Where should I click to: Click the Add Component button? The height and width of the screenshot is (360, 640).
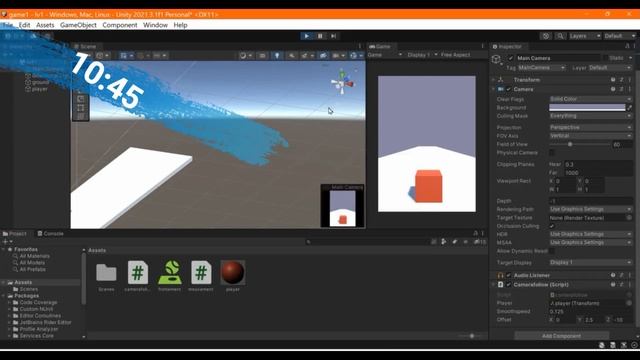point(561,336)
